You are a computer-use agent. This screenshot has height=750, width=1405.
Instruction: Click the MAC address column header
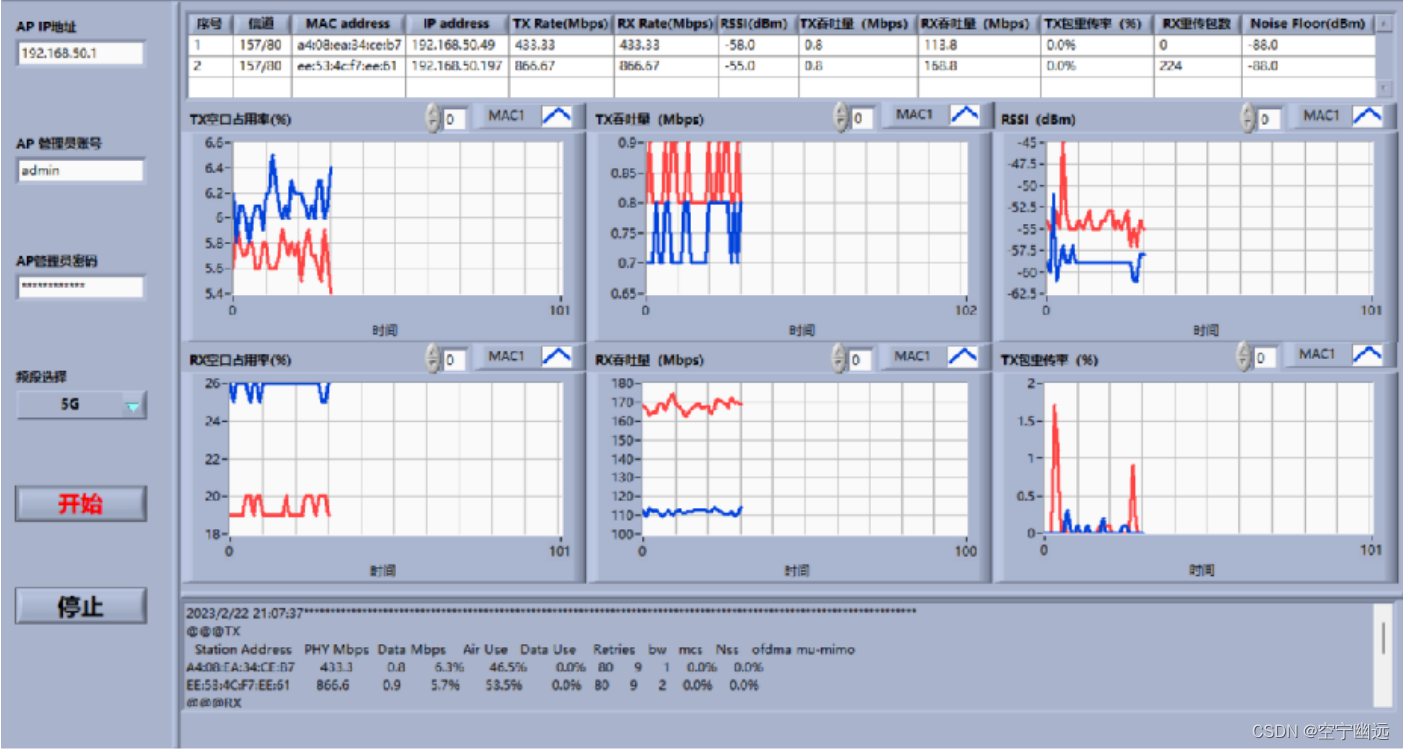tap(349, 24)
